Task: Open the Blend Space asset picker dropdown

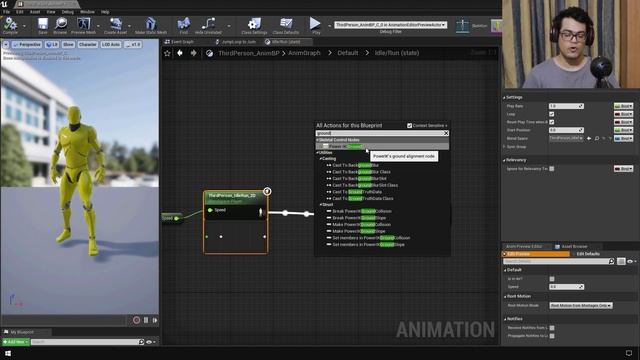Action: click(566, 138)
